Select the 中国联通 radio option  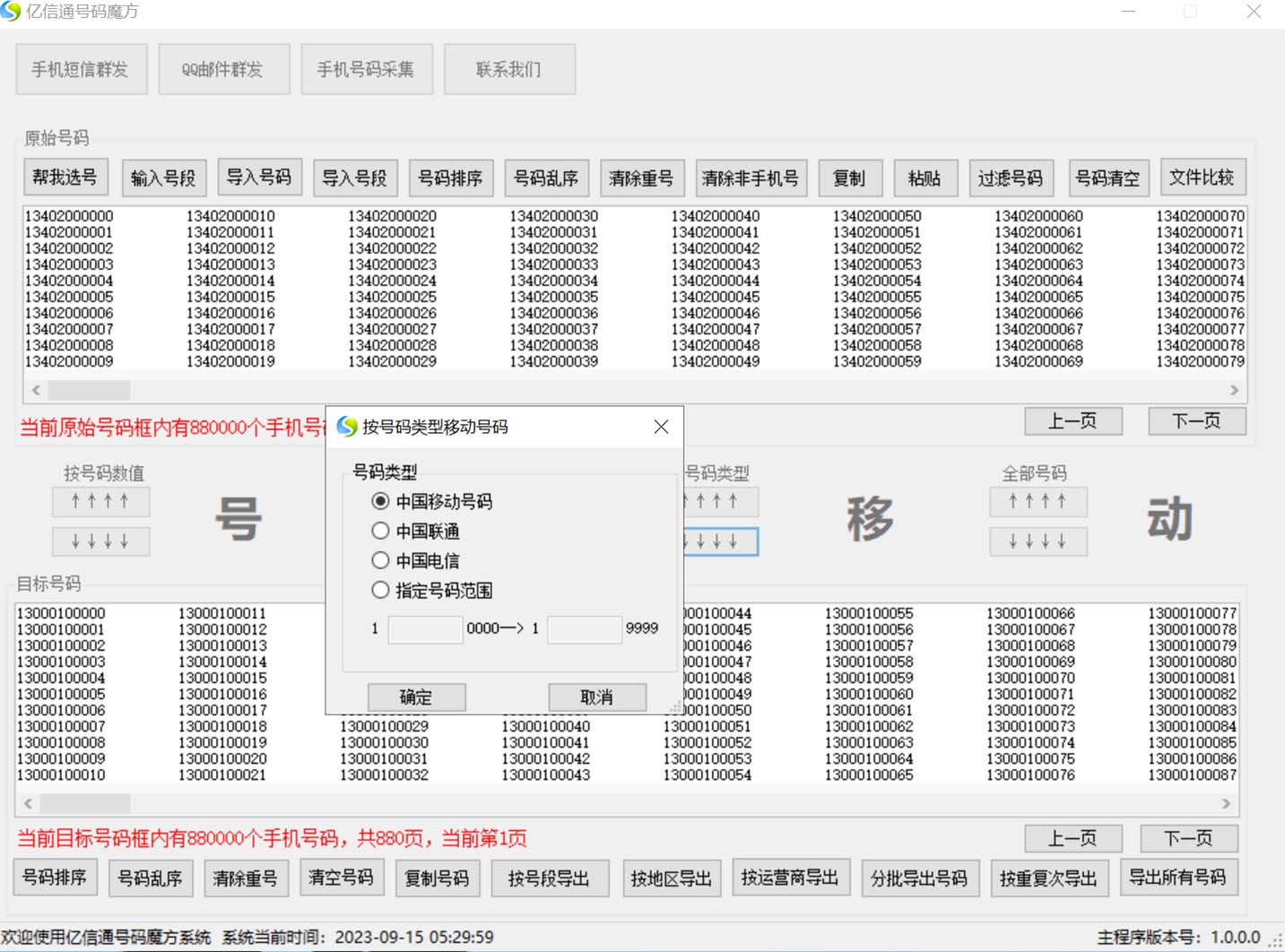point(381,531)
